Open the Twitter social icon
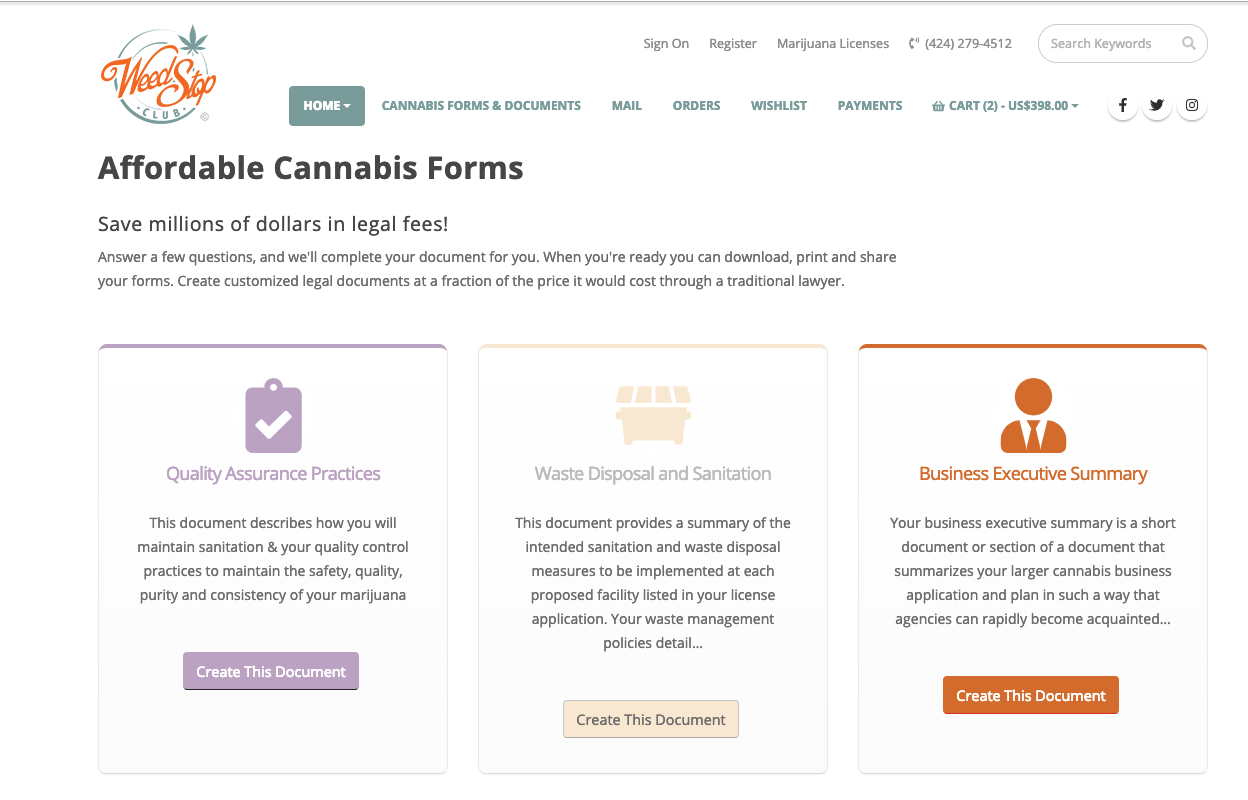Viewport: 1248px width, 800px height. pos(1157,105)
